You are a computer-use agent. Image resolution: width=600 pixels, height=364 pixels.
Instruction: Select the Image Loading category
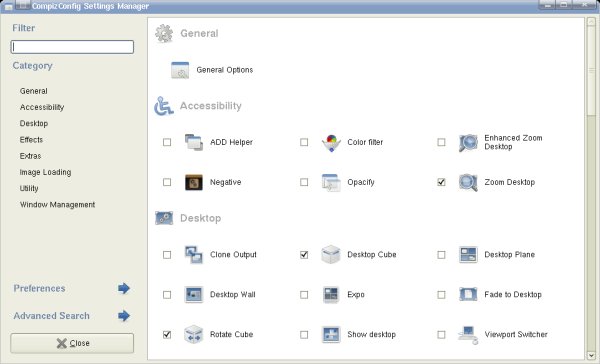[x=45, y=172]
